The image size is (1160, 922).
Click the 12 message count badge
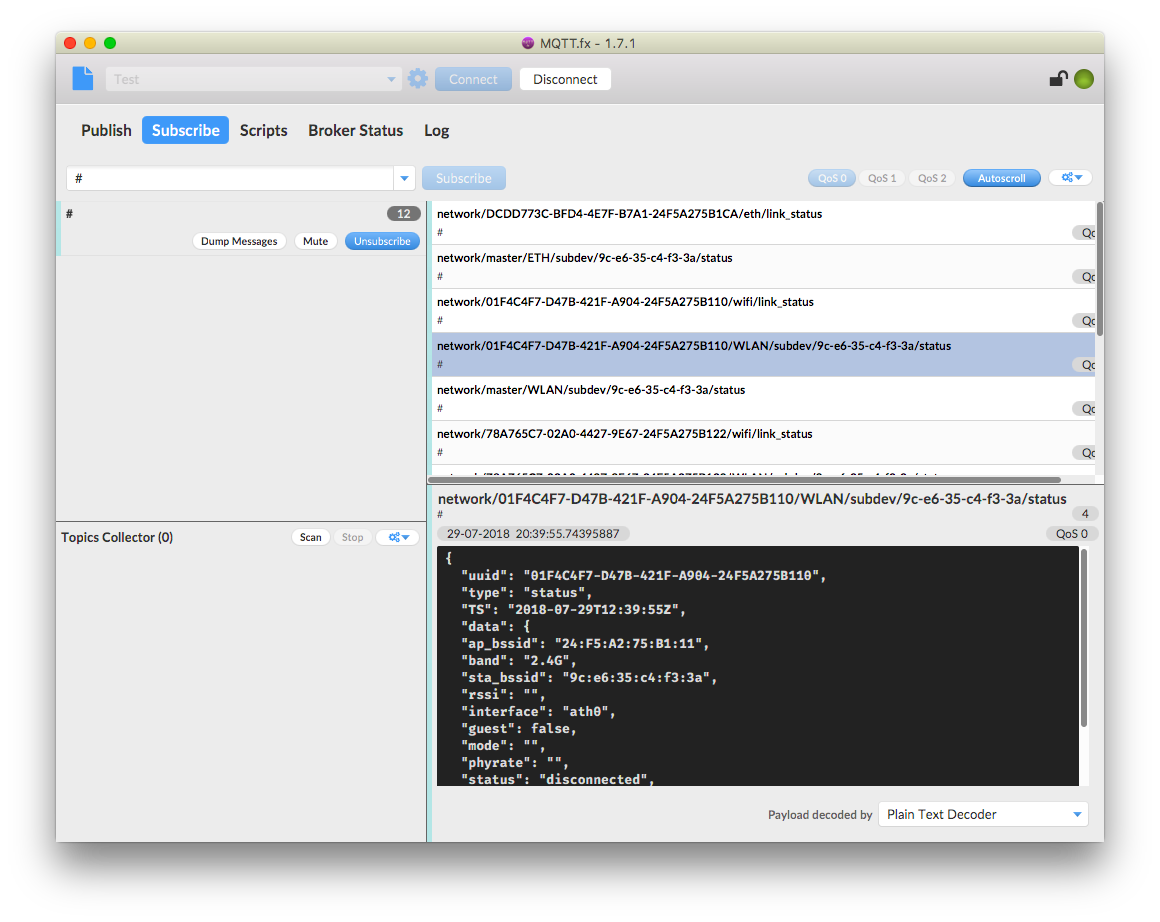(403, 214)
